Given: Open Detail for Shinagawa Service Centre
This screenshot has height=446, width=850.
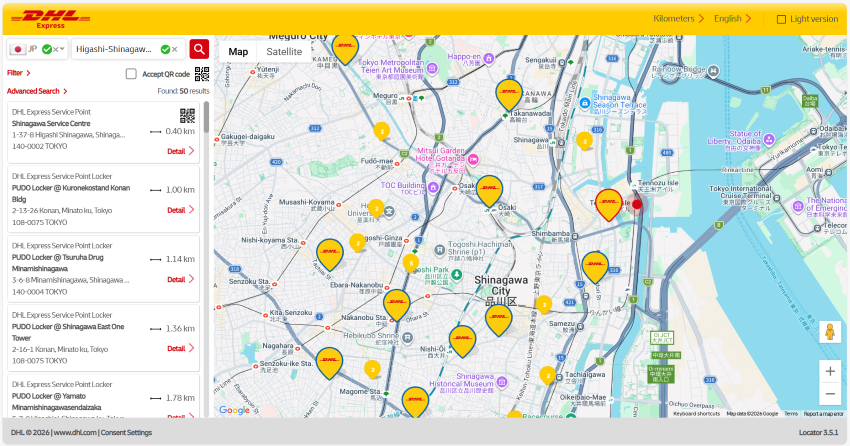Looking at the screenshot, I should [x=180, y=151].
